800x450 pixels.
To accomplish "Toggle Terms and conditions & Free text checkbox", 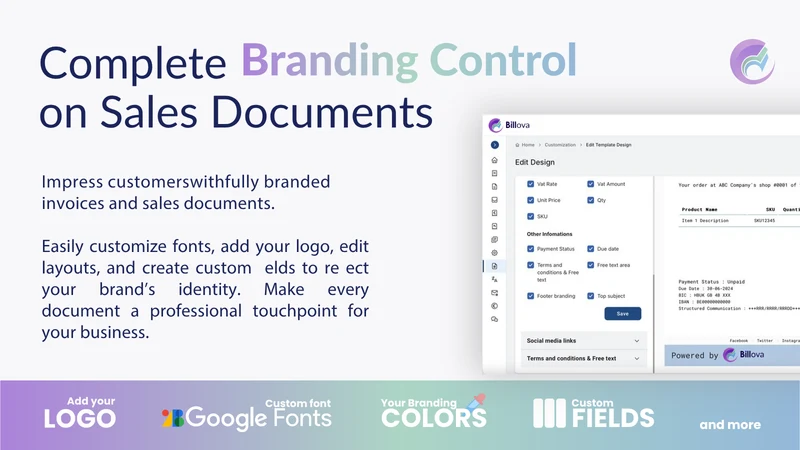I will click(531, 265).
